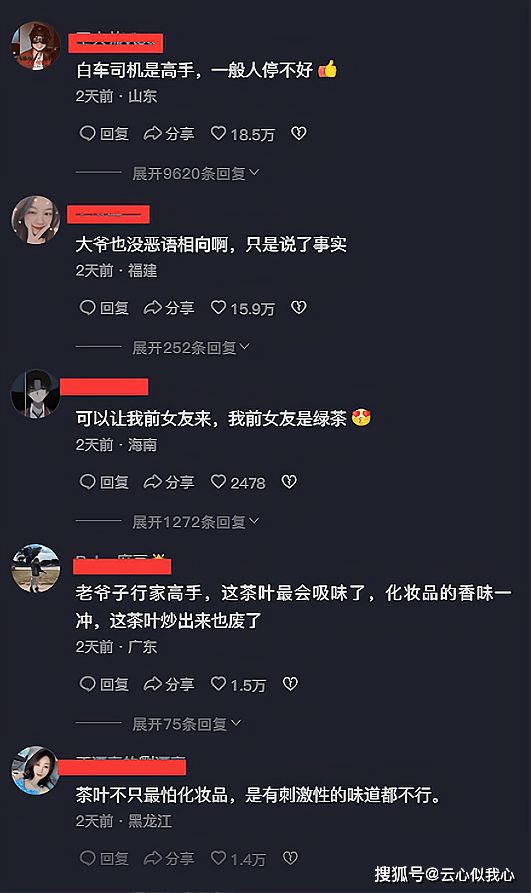The width and height of the screenshot is (531, 893).
Task: Dislike the 前女友是绿茶 comment
Action: [289, 482]
